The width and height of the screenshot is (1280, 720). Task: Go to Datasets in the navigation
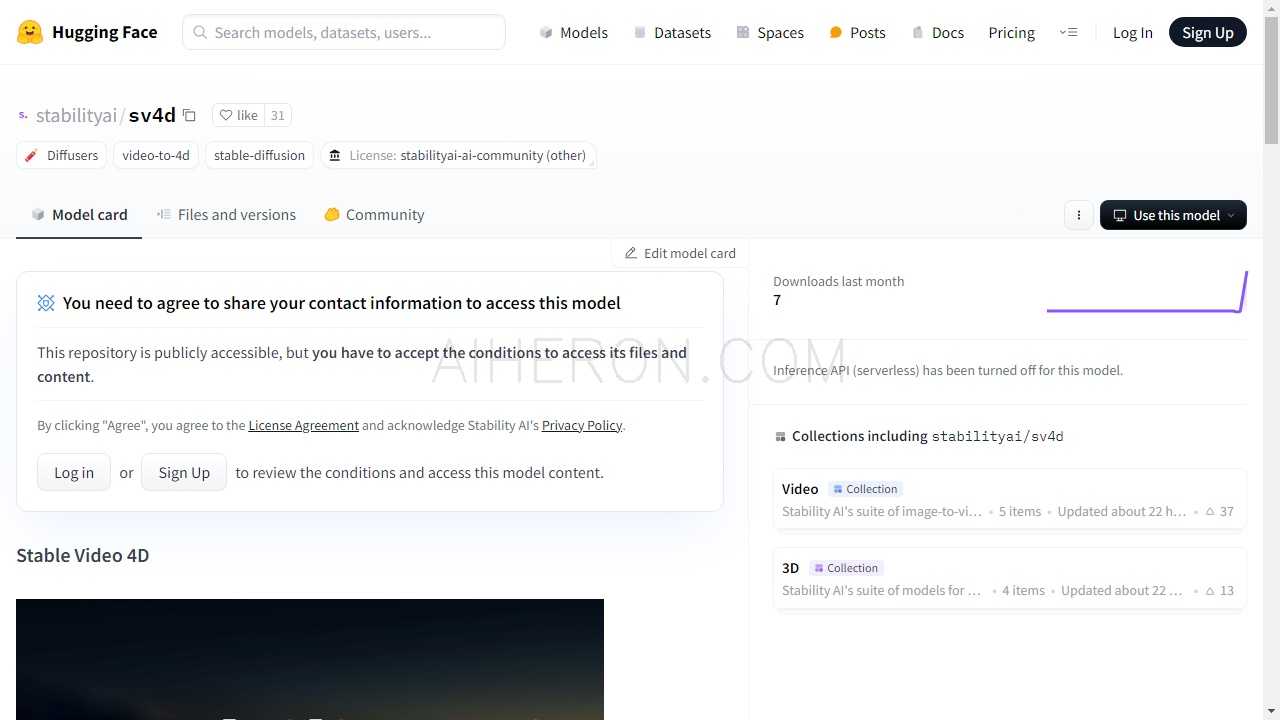672,32
